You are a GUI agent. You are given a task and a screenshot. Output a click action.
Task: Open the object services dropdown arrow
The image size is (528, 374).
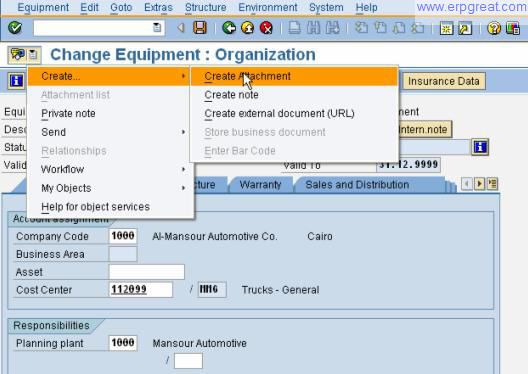[x=33, y=55]
